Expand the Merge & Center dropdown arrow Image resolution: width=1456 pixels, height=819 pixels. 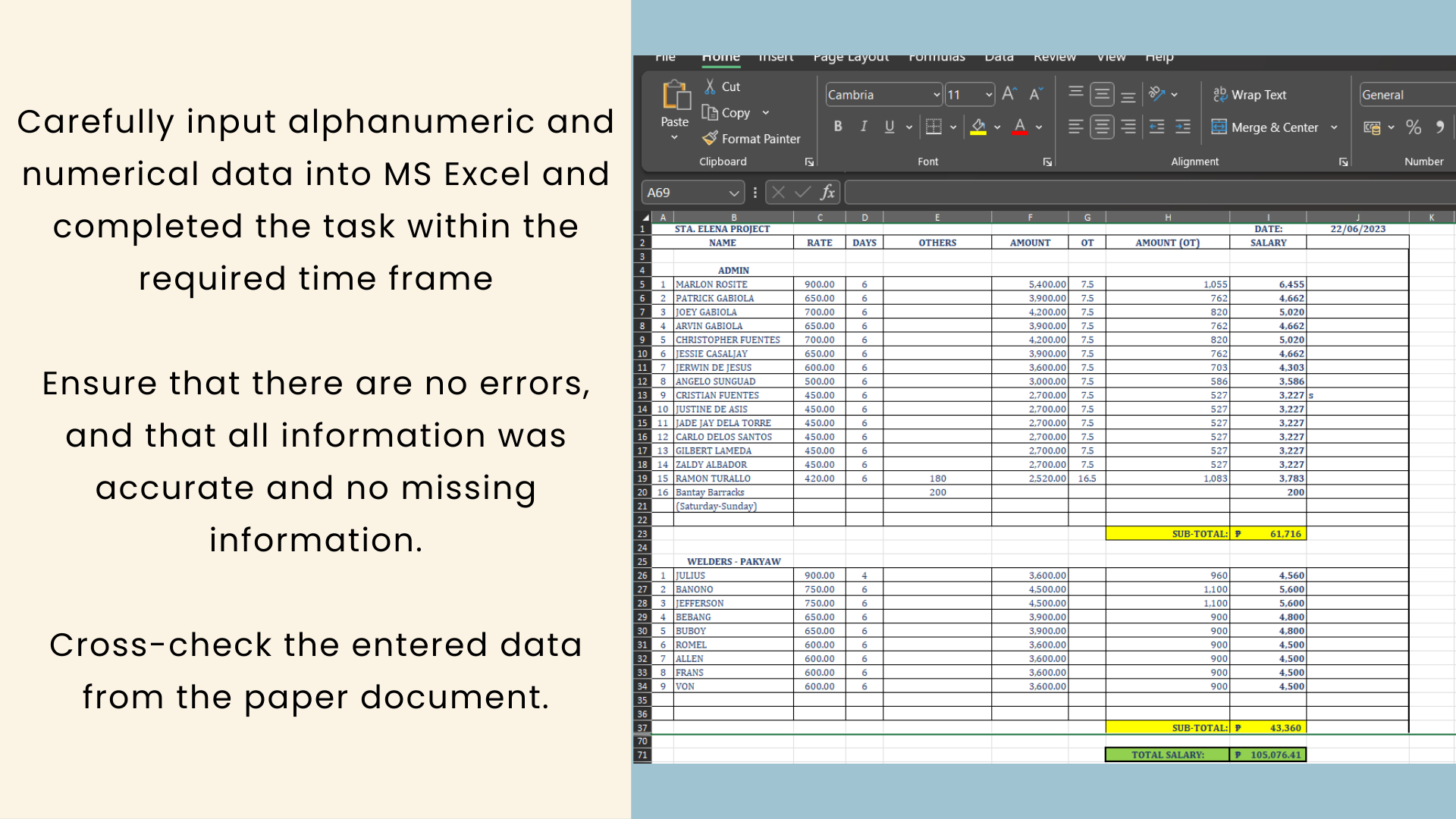(x=1334, y=127)
